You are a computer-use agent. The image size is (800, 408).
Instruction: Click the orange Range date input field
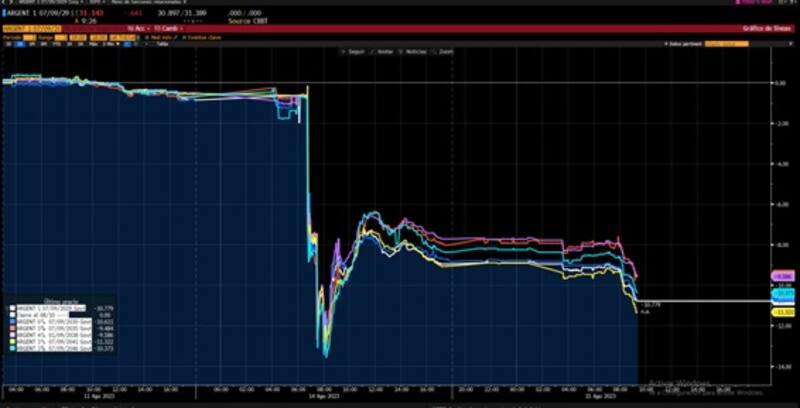62,37
